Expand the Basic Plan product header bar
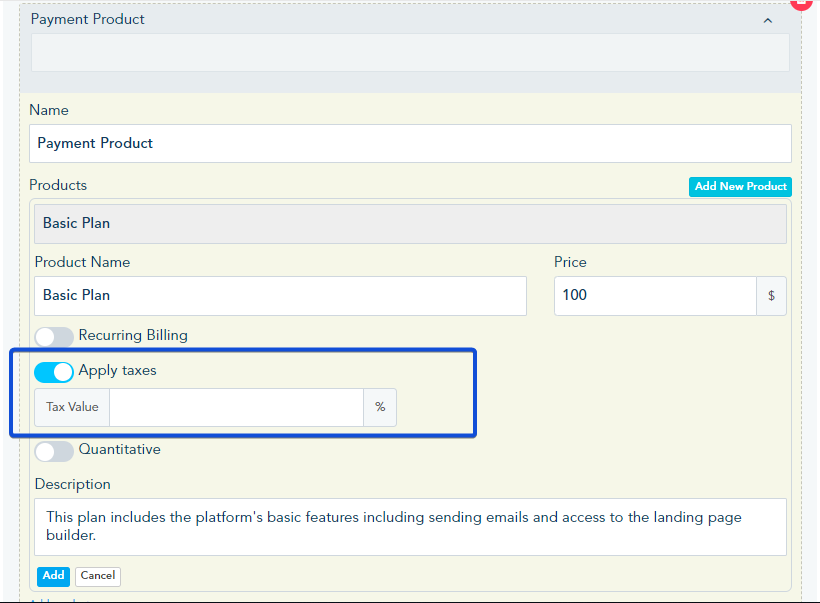The height and width of the screenshot is (603, 820). pos(410,224)
